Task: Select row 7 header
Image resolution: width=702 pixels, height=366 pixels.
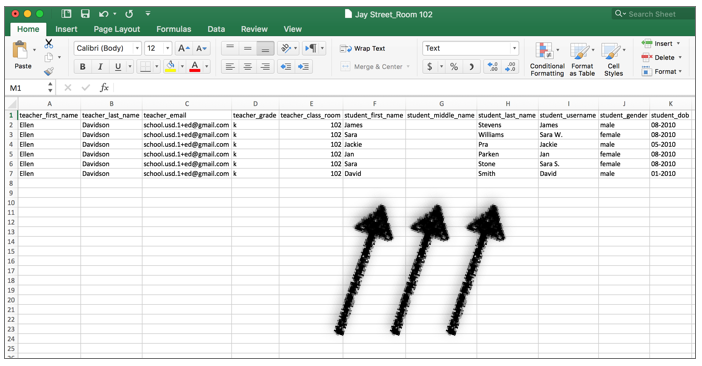Action: pos(11,174)
